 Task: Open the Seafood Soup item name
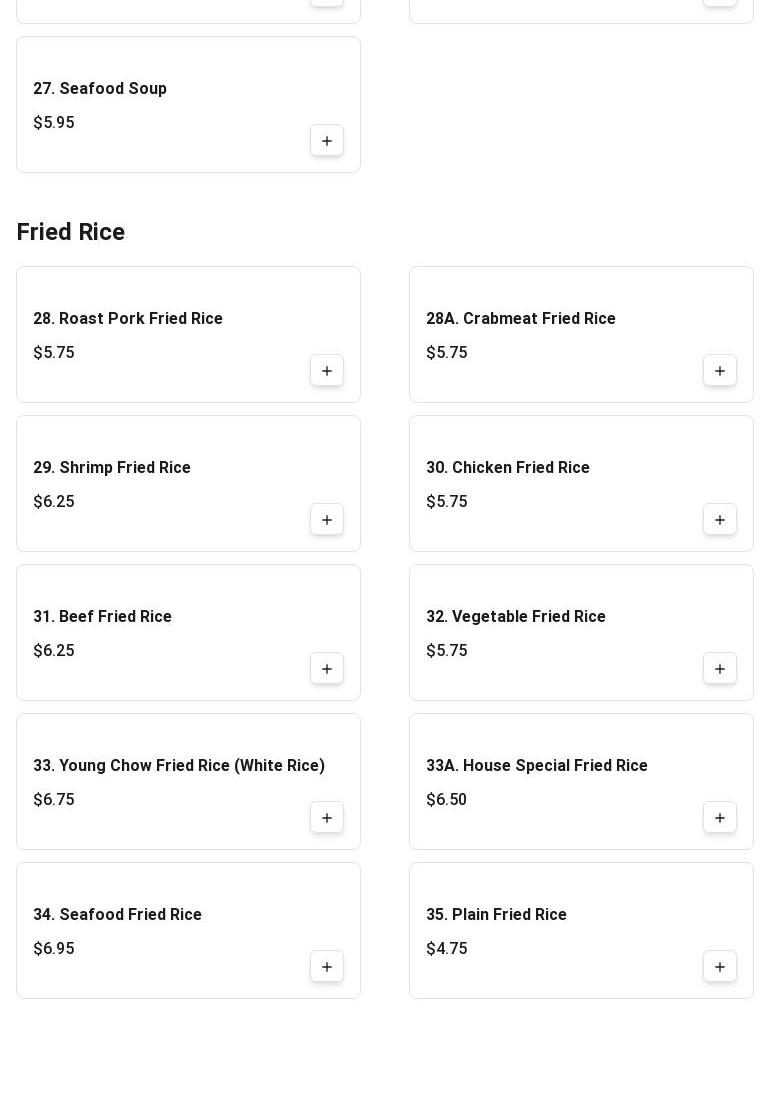[x=100, y=89]
